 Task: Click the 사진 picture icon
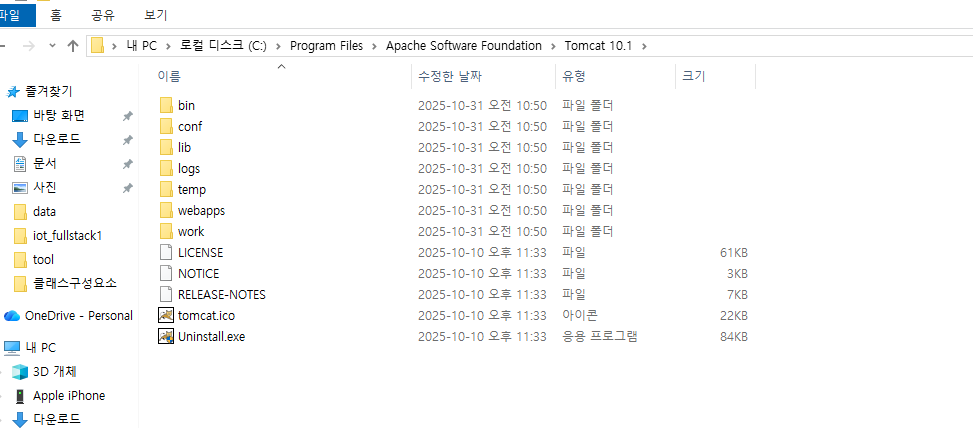coord(20,187)
